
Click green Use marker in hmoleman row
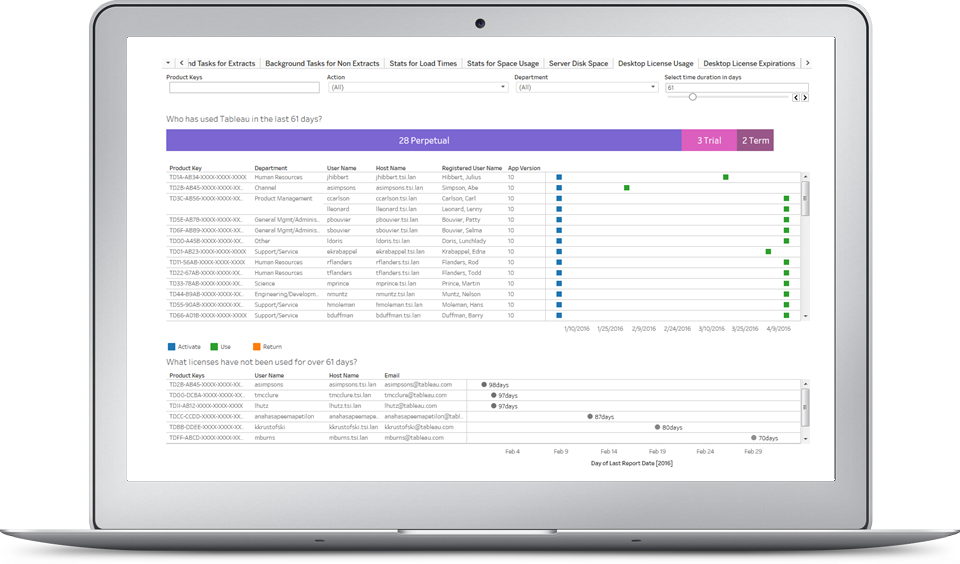(786, 304)
